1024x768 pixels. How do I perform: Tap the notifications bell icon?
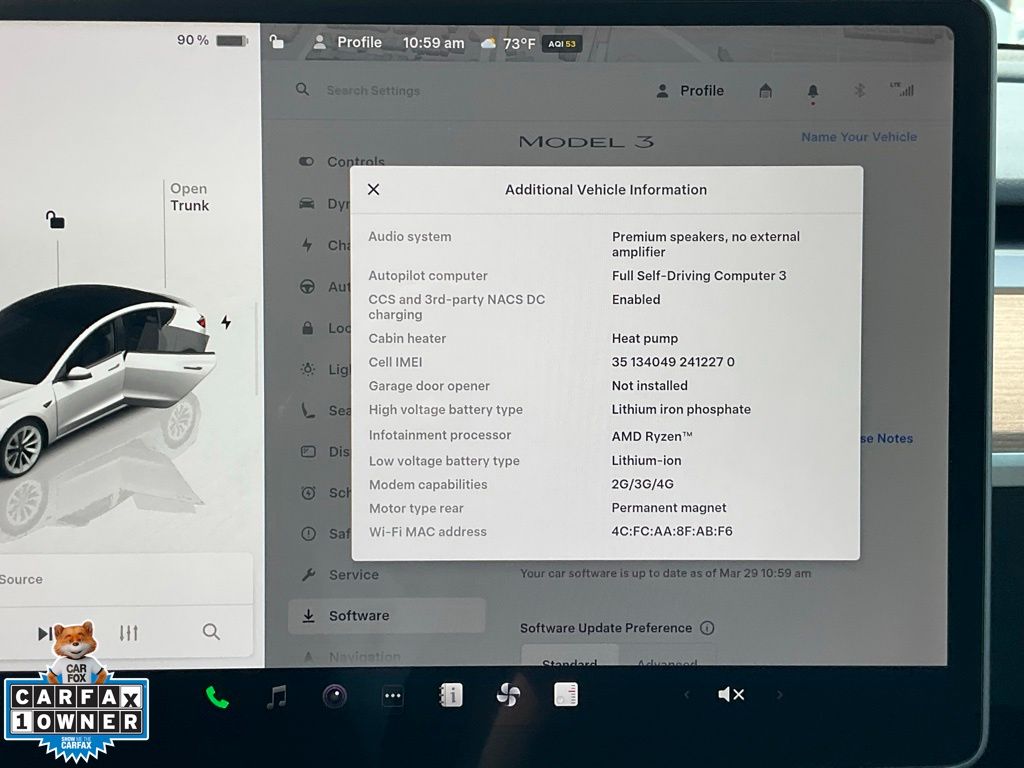tap(812, 91)
